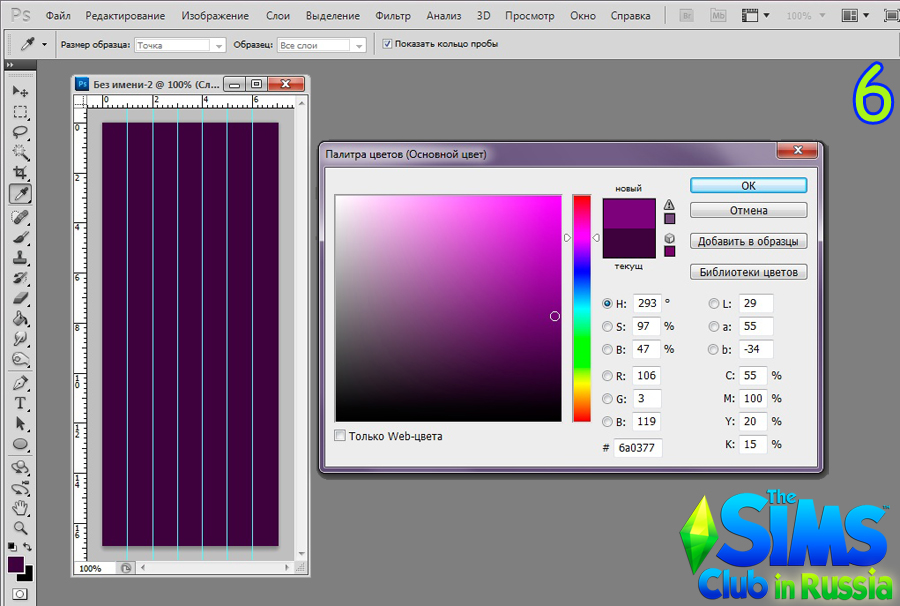Select the Hand tool

click(20, 507)
